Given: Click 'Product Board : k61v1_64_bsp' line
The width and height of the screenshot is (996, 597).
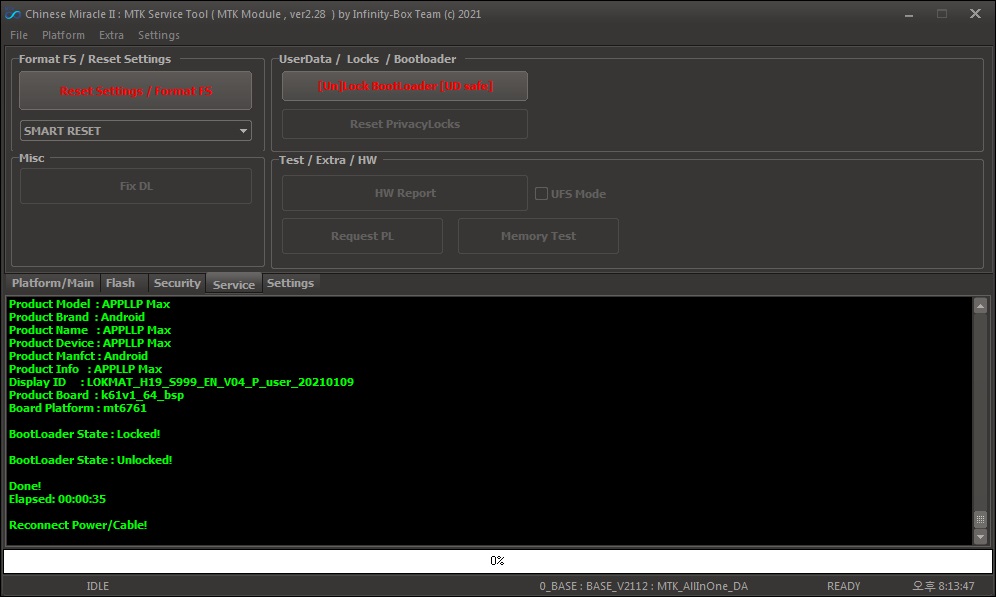Looking at the screenshot, I should [x=96, y=395].
